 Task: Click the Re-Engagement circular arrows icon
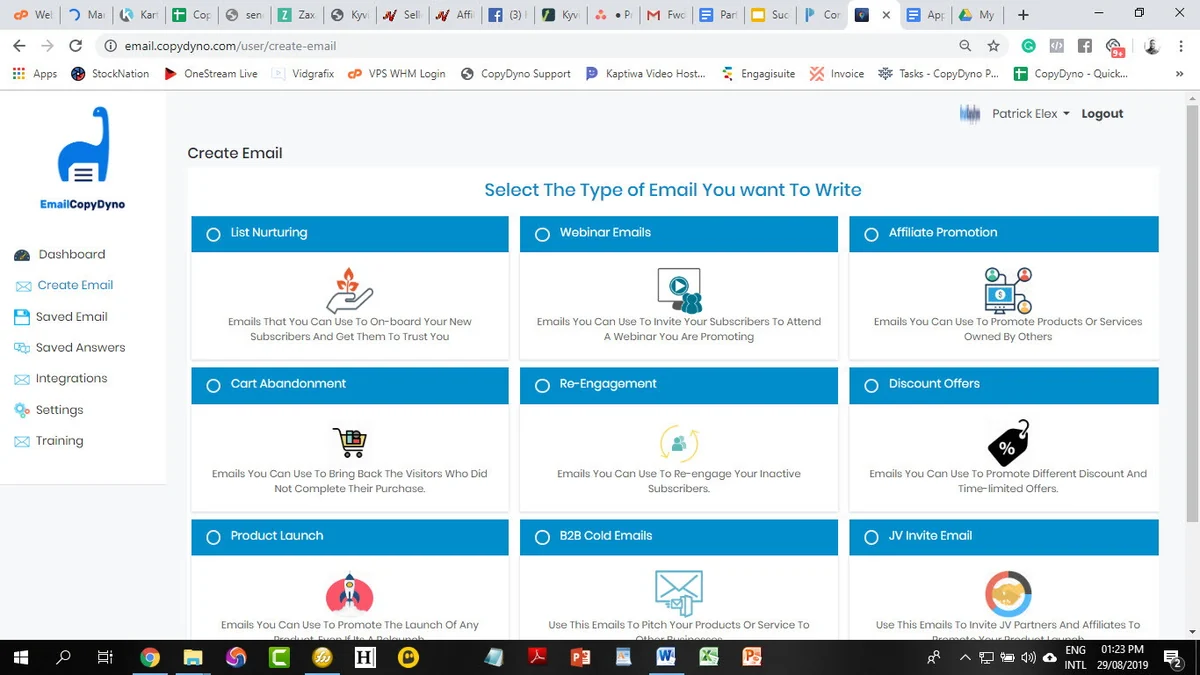[x=679, y=443]
